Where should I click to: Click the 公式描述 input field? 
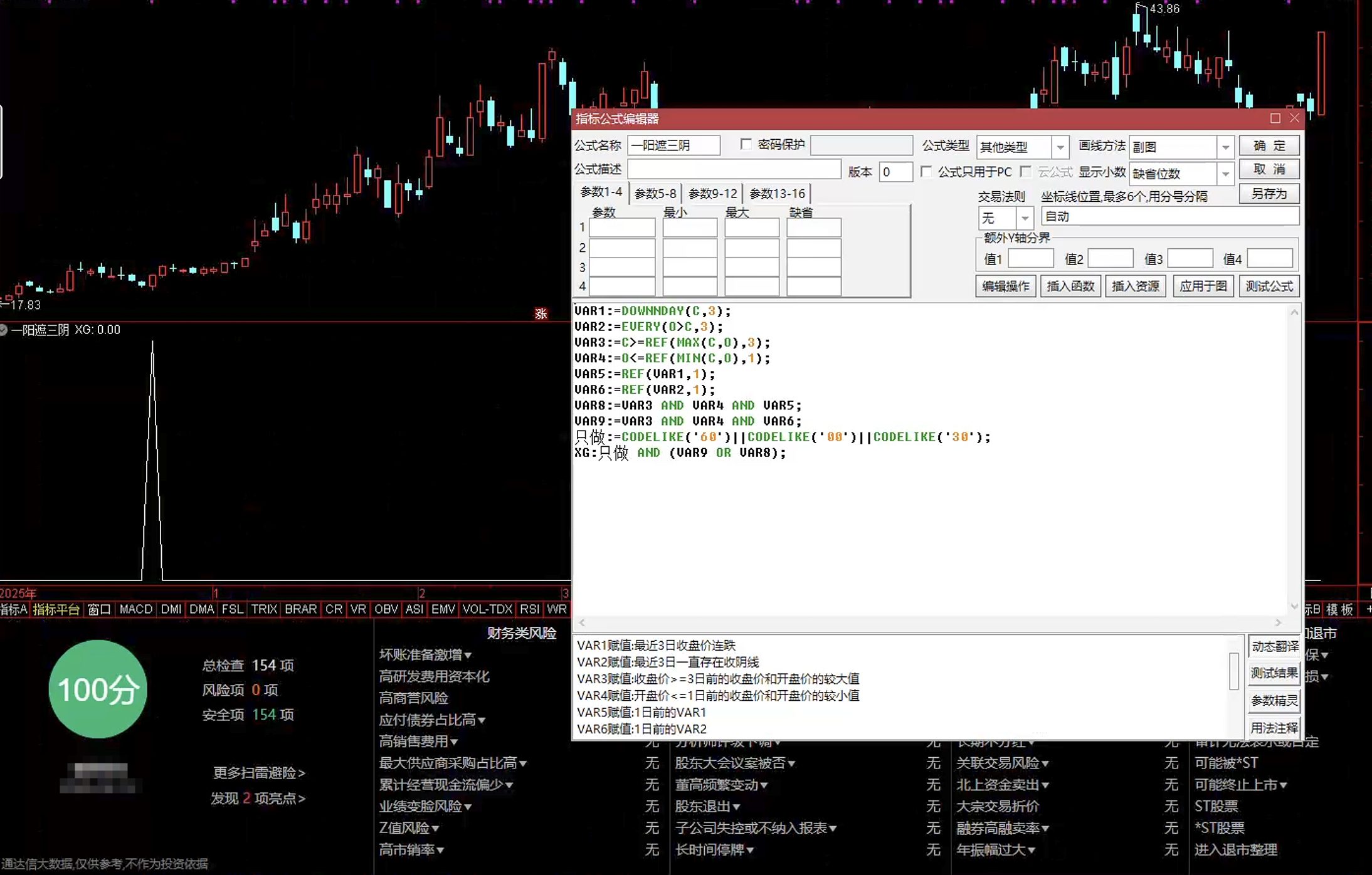click(734, 169)
